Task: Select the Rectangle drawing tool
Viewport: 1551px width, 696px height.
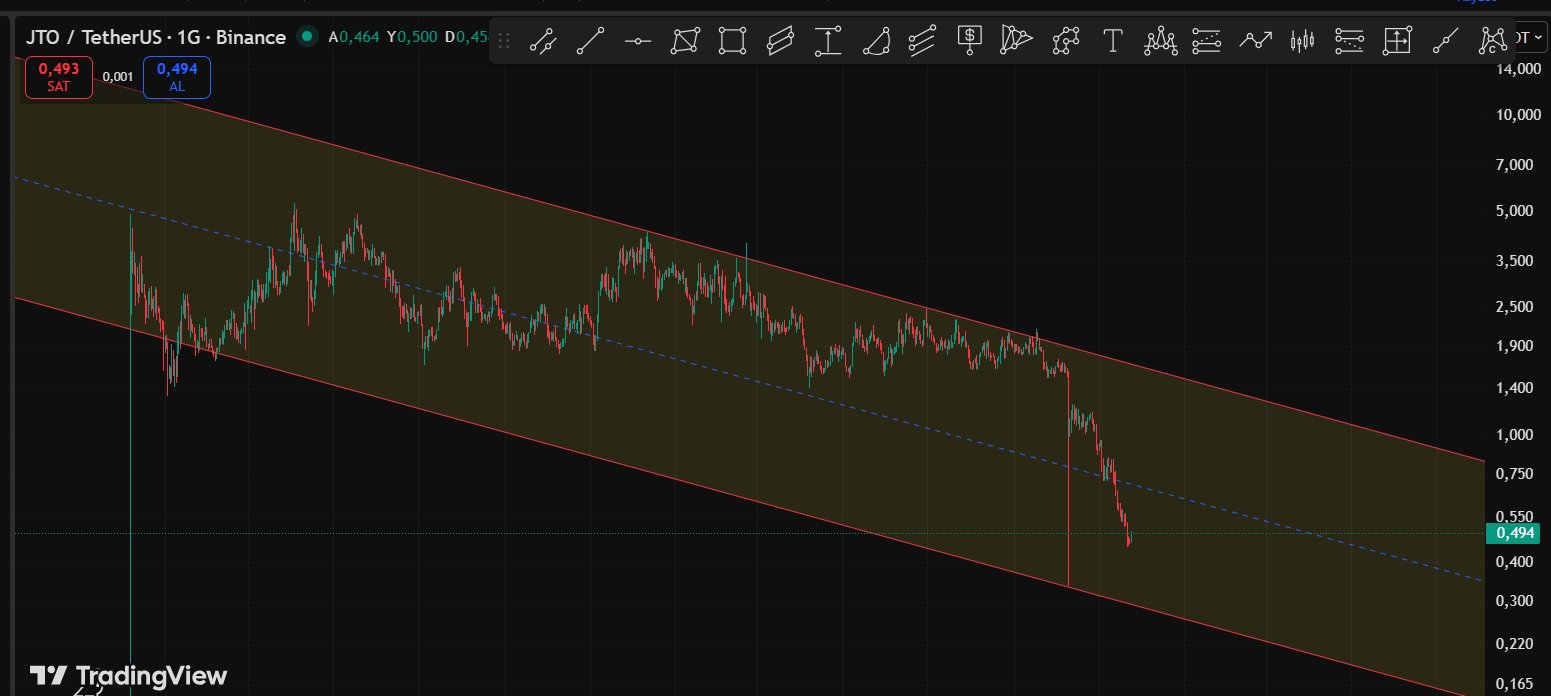Action: pyautogui.click(x=733, y=41)
